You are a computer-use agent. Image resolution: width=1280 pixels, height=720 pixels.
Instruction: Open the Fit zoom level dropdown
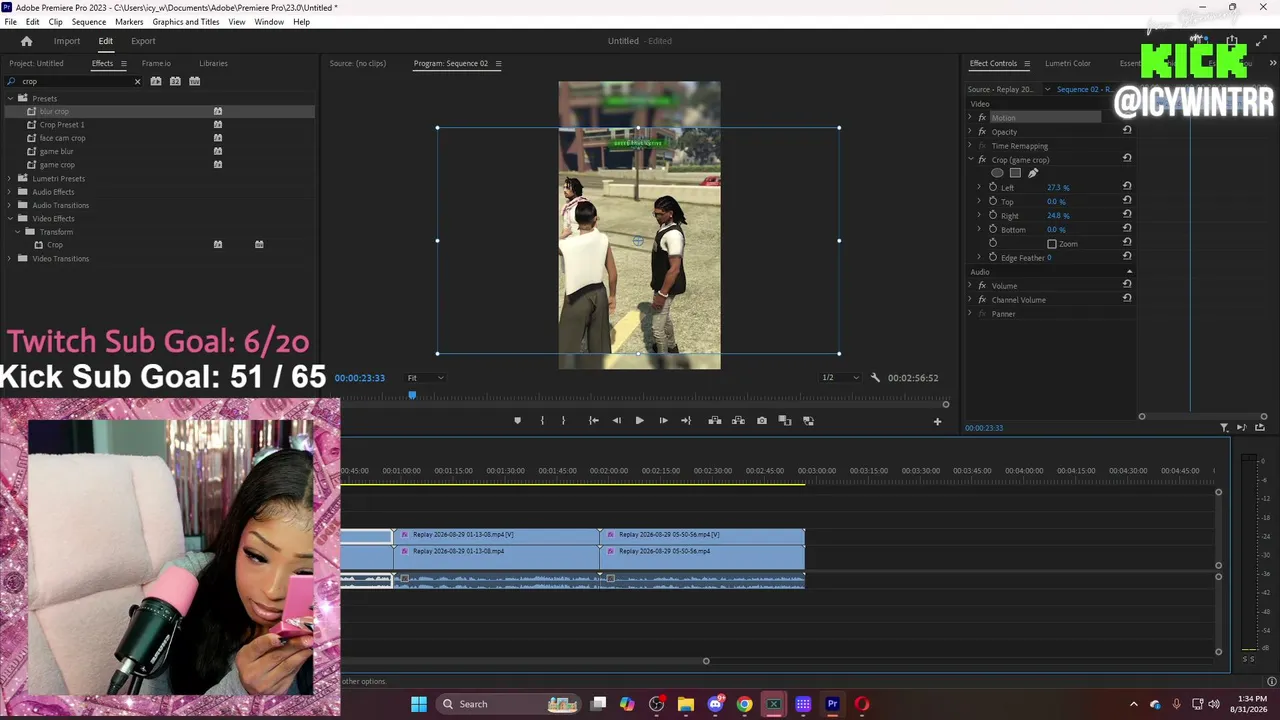pos(425,378)
